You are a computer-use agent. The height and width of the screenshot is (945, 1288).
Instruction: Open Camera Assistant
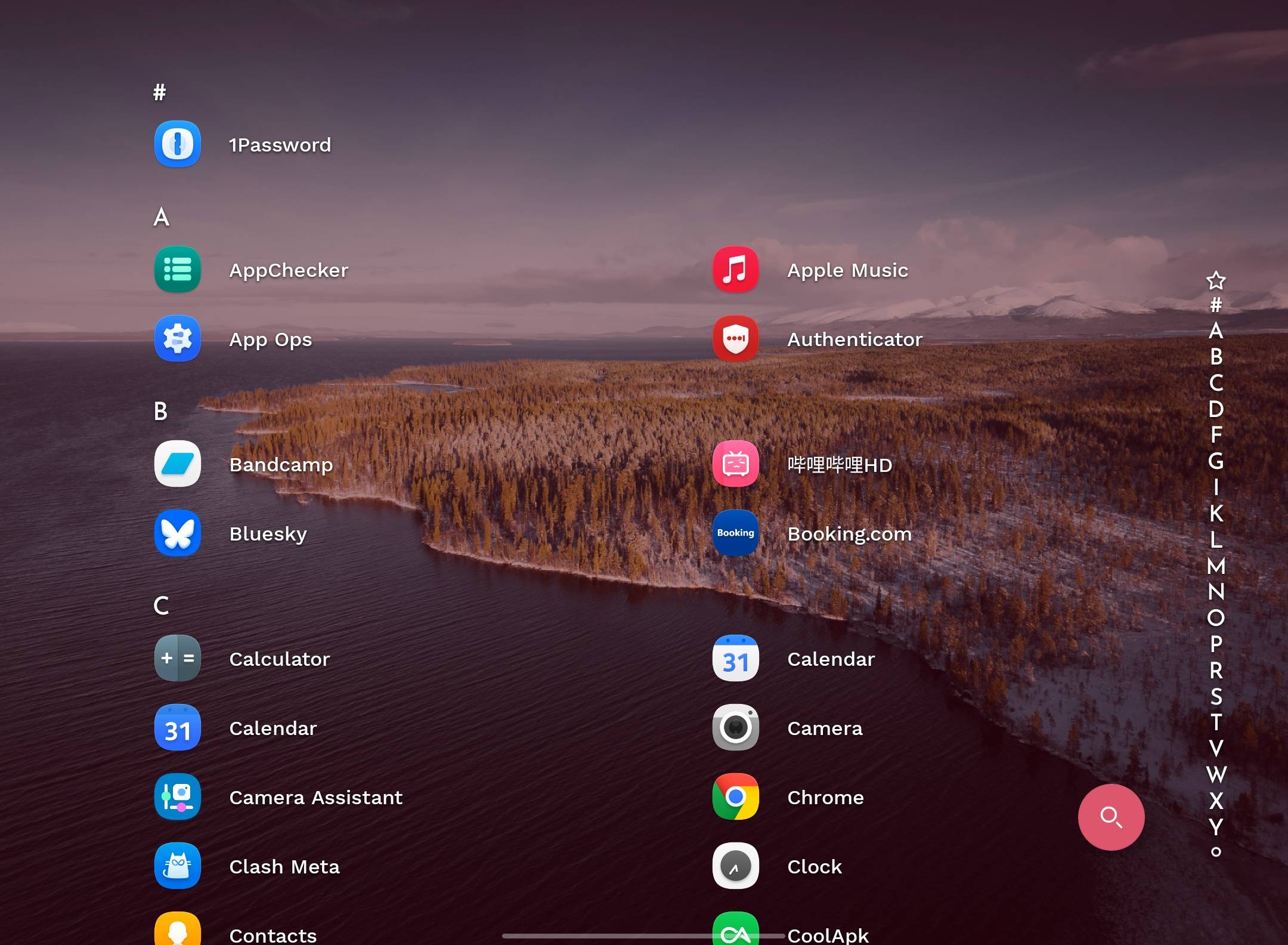pos(177,797)
